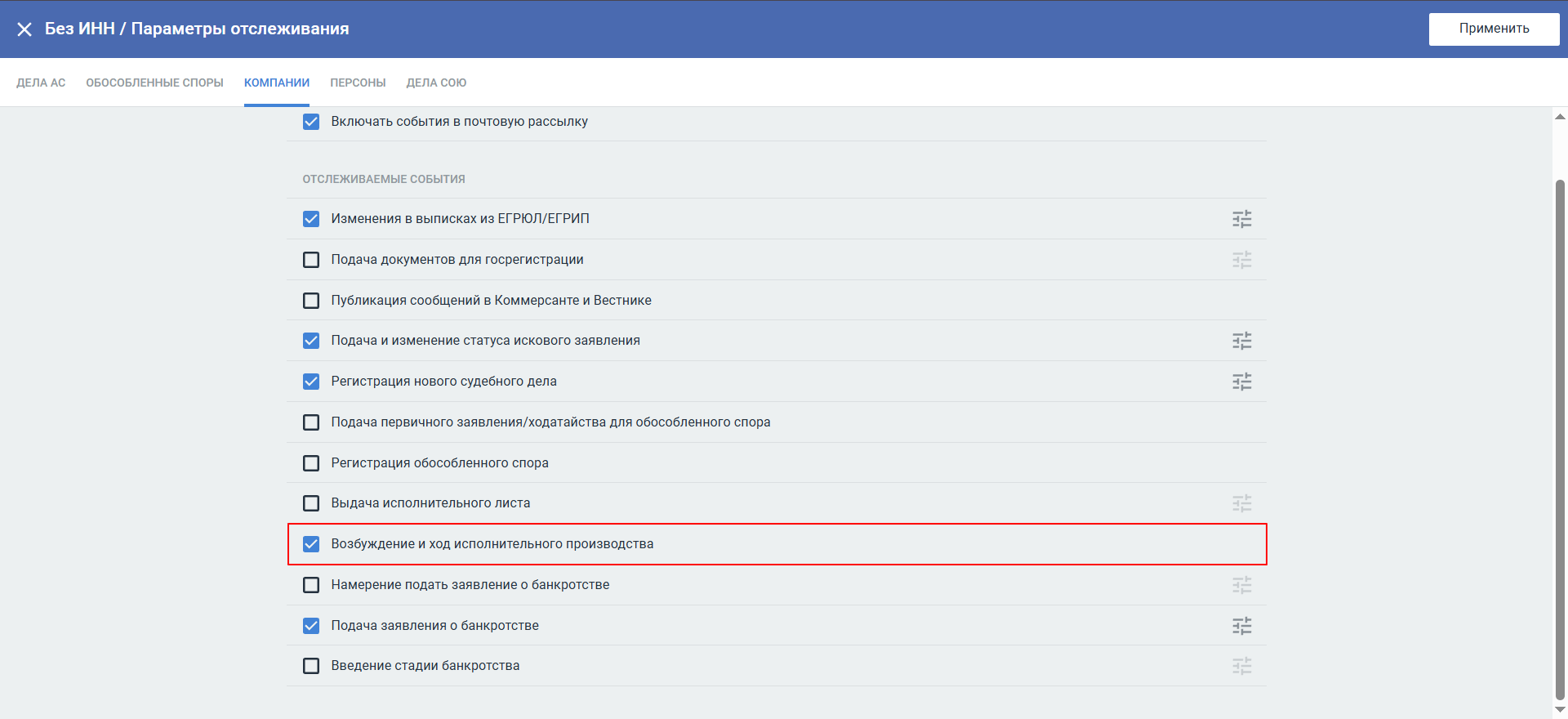This screenshot has width=1568, height=719.
Task: Toggle Изменения в выписках из ЕГРЮЛ/ЕГРИП checkbox
Action: pos(311,219)
